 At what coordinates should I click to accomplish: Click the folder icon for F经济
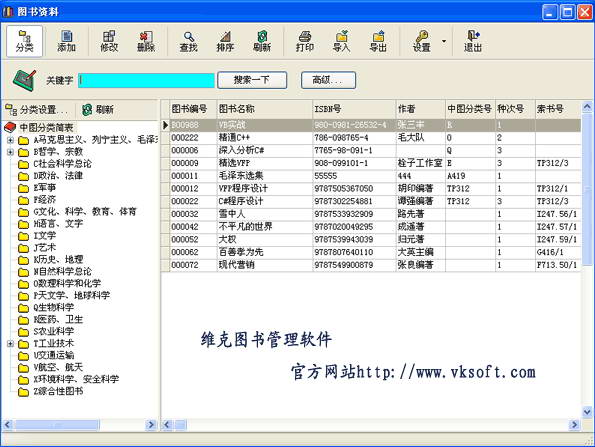[23, 200]
